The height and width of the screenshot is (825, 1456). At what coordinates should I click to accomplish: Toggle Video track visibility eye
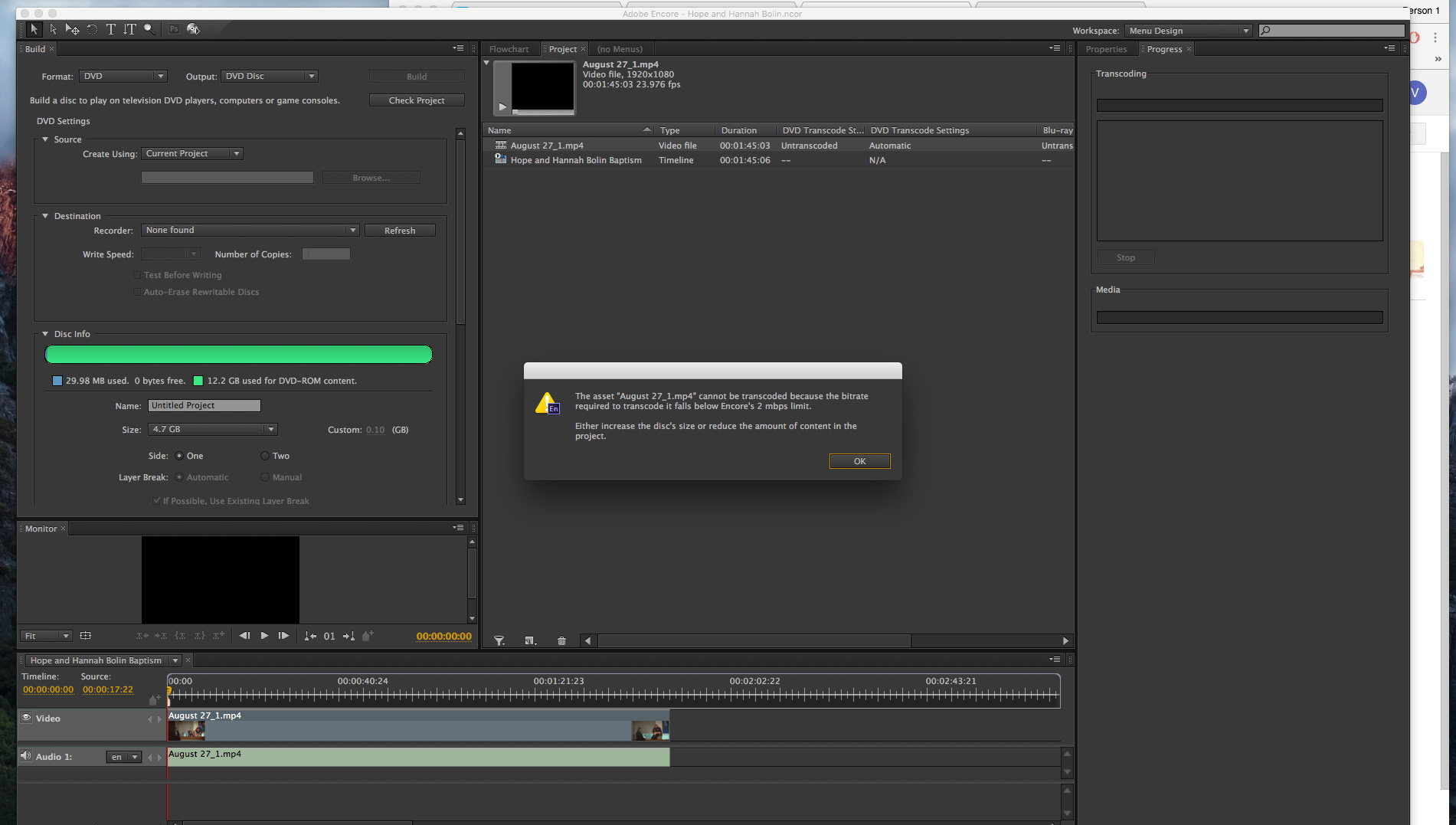click(26, 718)
